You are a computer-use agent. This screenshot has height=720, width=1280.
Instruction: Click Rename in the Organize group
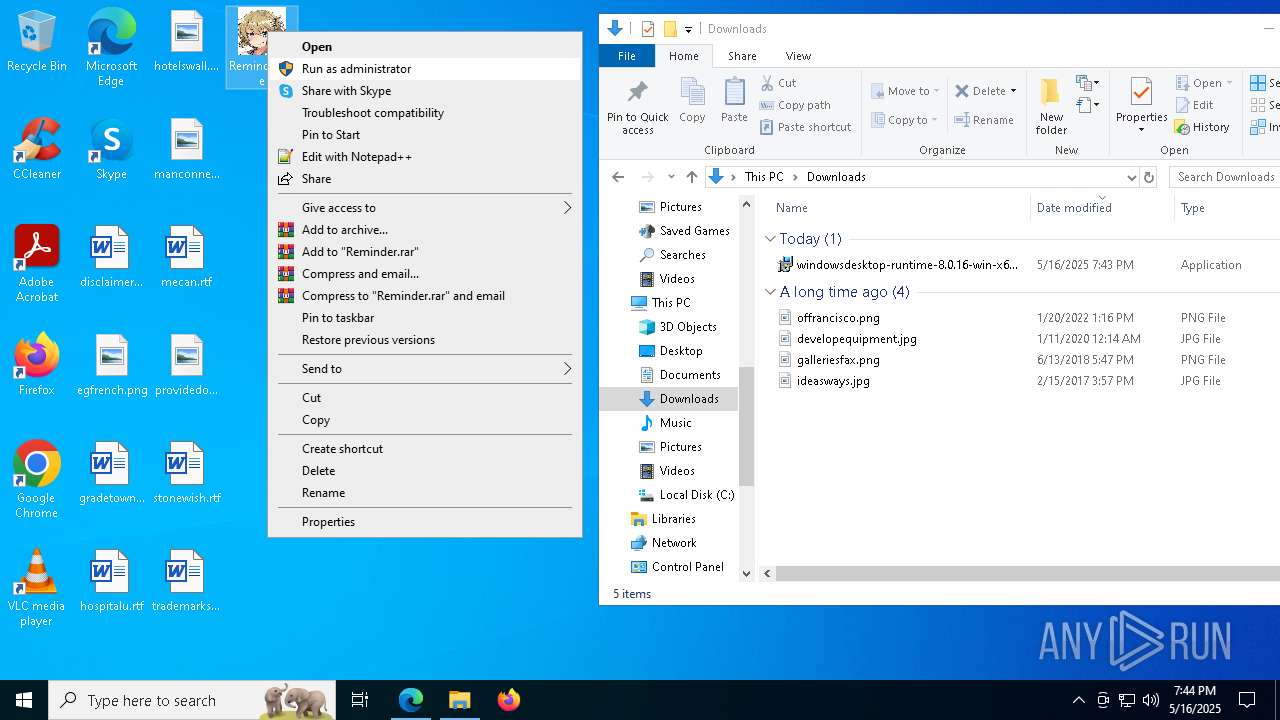pyautogui.click(x=984, y=120)
